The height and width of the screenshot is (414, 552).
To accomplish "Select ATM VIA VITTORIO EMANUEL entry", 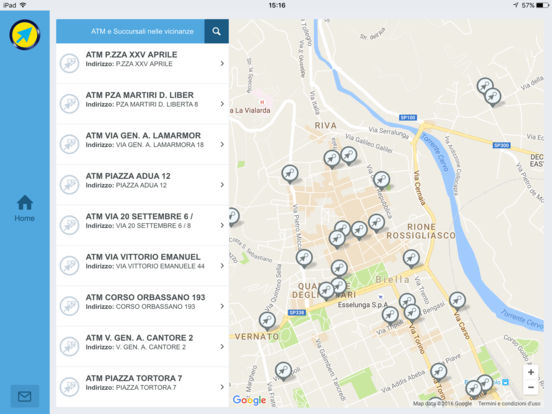I will click(143, 266).
